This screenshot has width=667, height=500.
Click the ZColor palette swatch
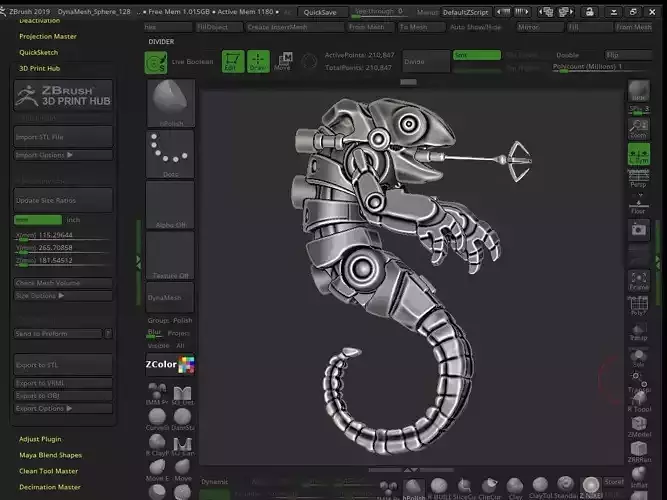(170, 365)
